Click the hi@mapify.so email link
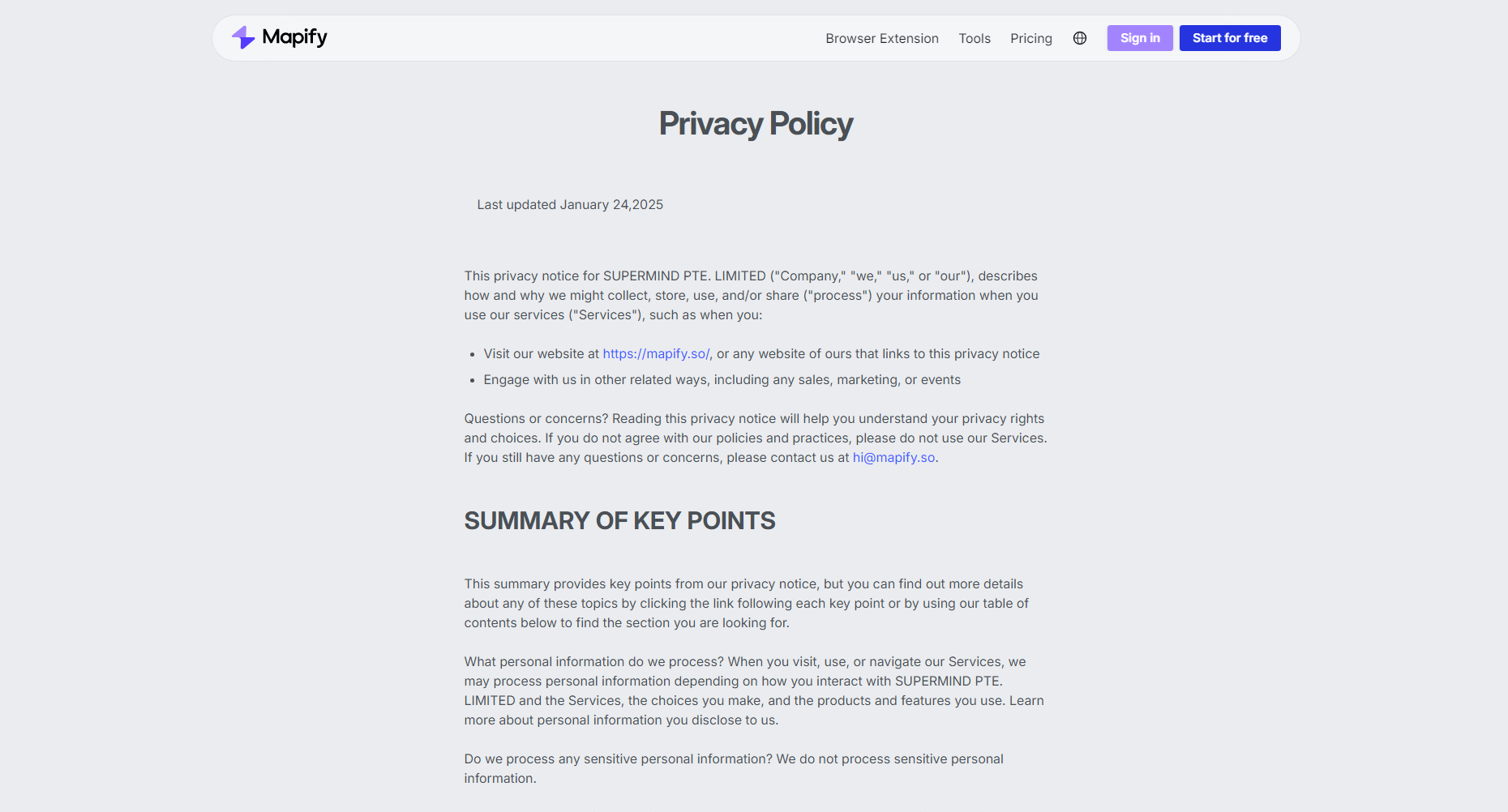 pyautogui.click(x=893, y=458)
